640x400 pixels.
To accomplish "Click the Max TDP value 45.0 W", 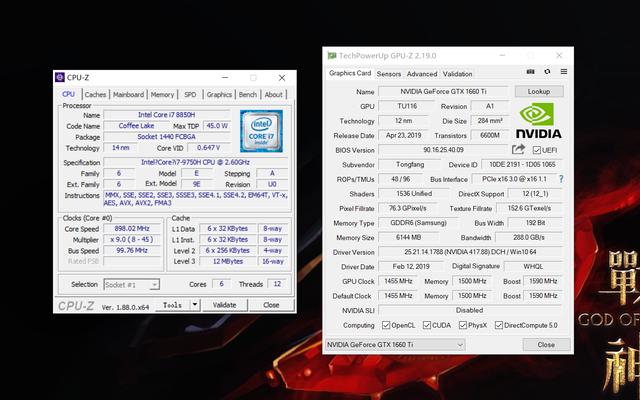I will (217, 126).
